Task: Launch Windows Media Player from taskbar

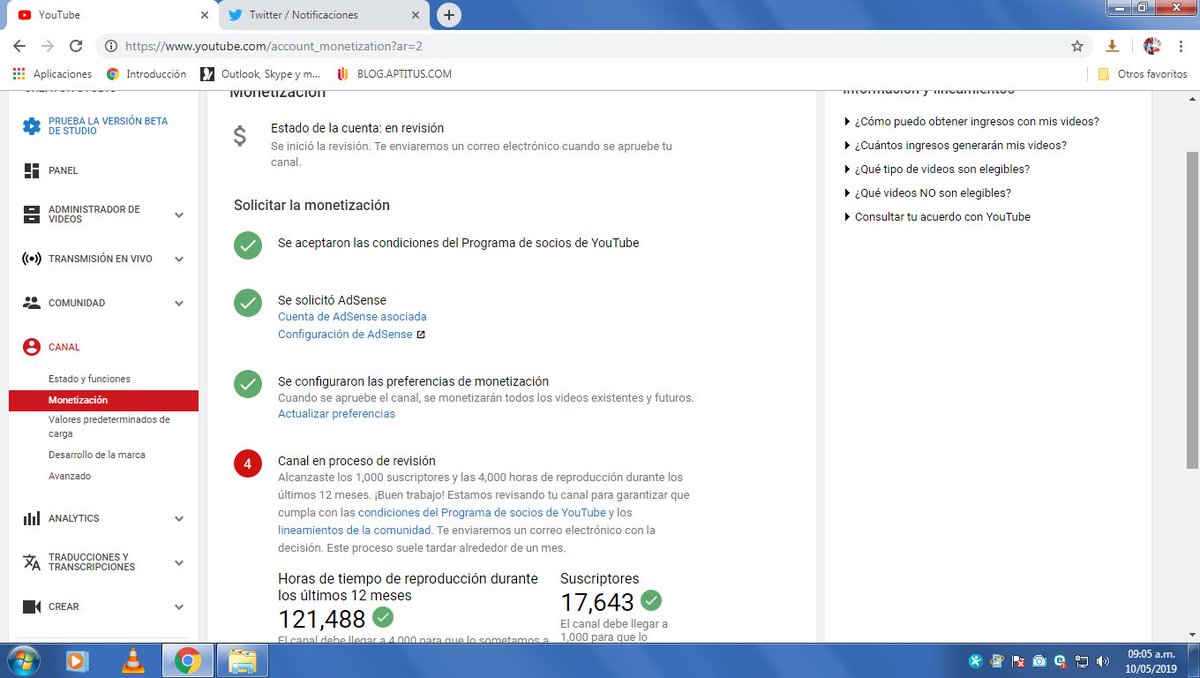Action: 77,661
